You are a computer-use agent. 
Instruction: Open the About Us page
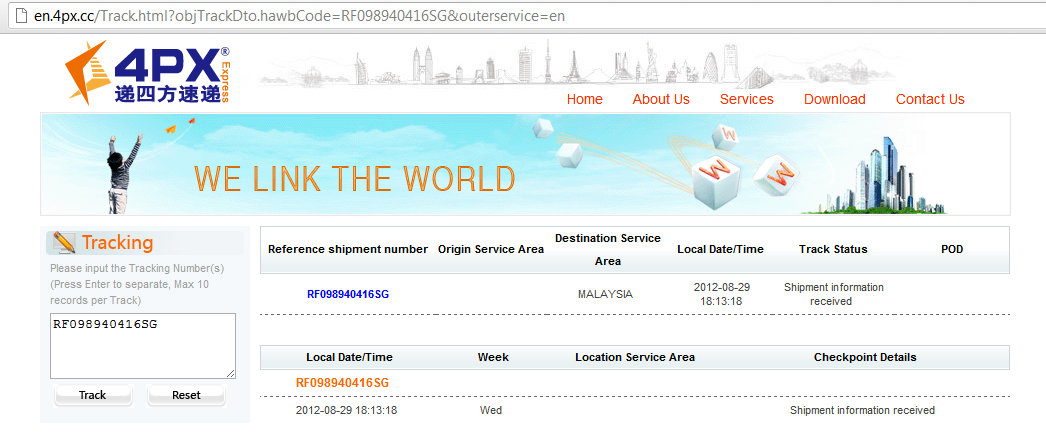pyautogui.click(x=660, y=99)
